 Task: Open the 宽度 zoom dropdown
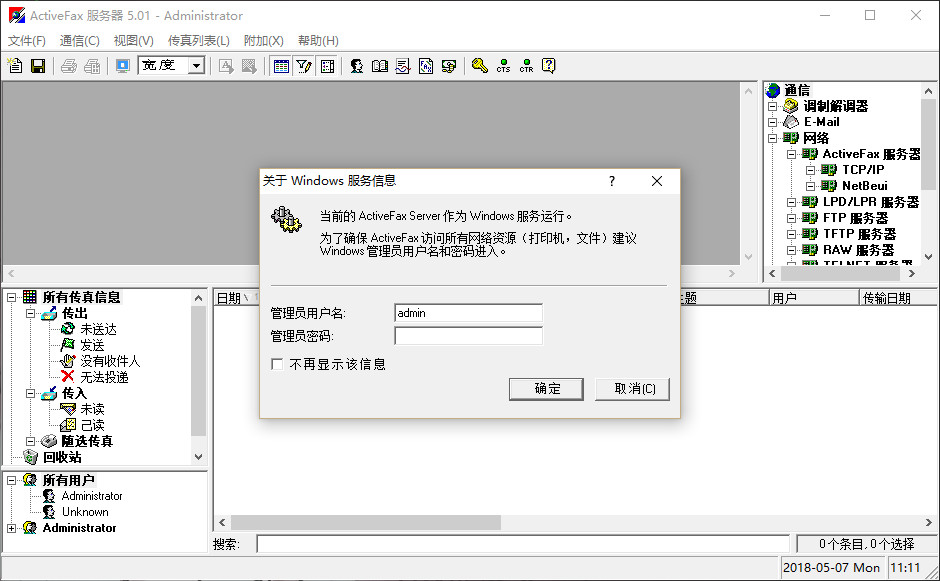198,65
